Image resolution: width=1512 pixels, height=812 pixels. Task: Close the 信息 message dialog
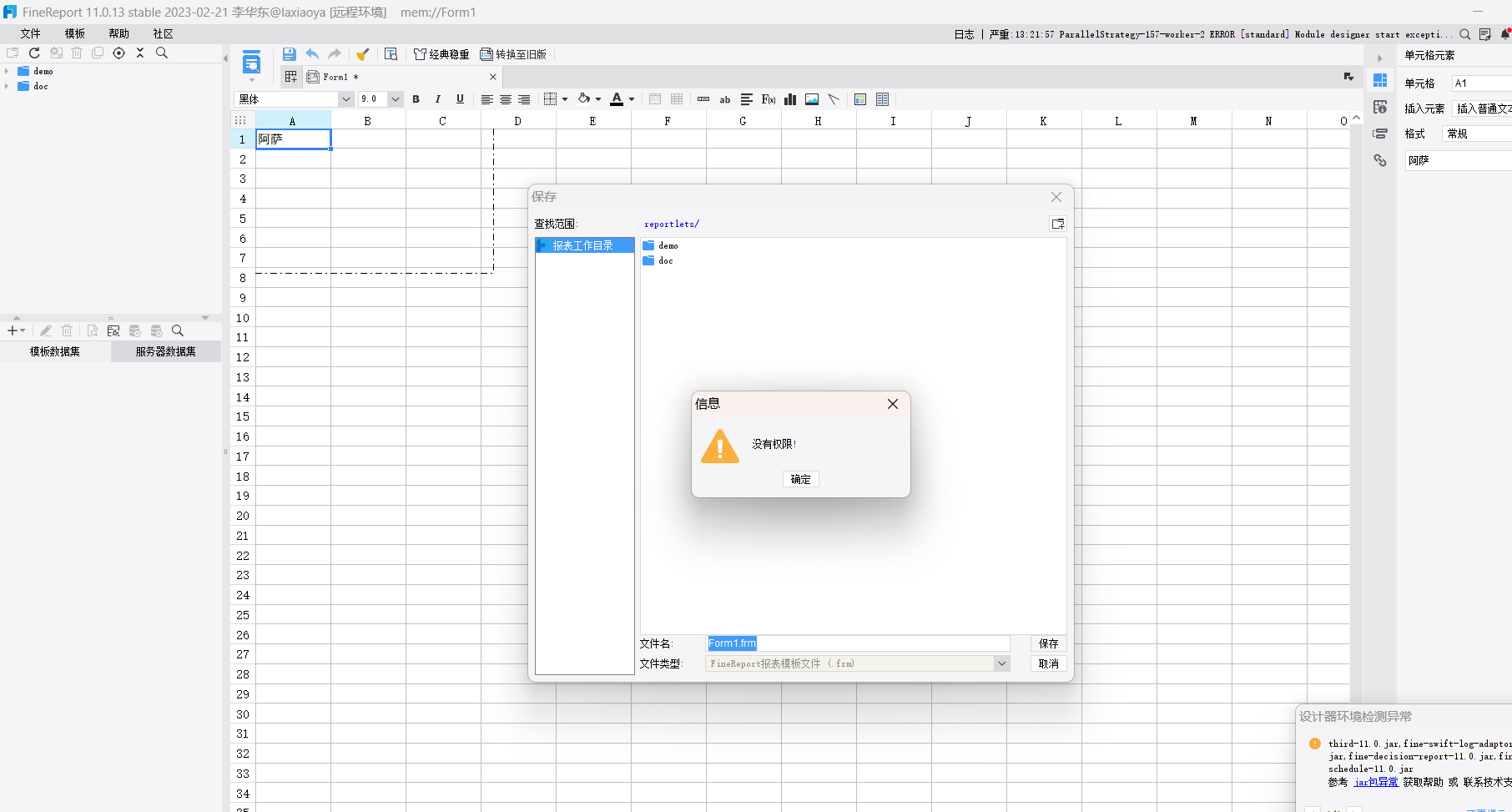pos(893,404)
